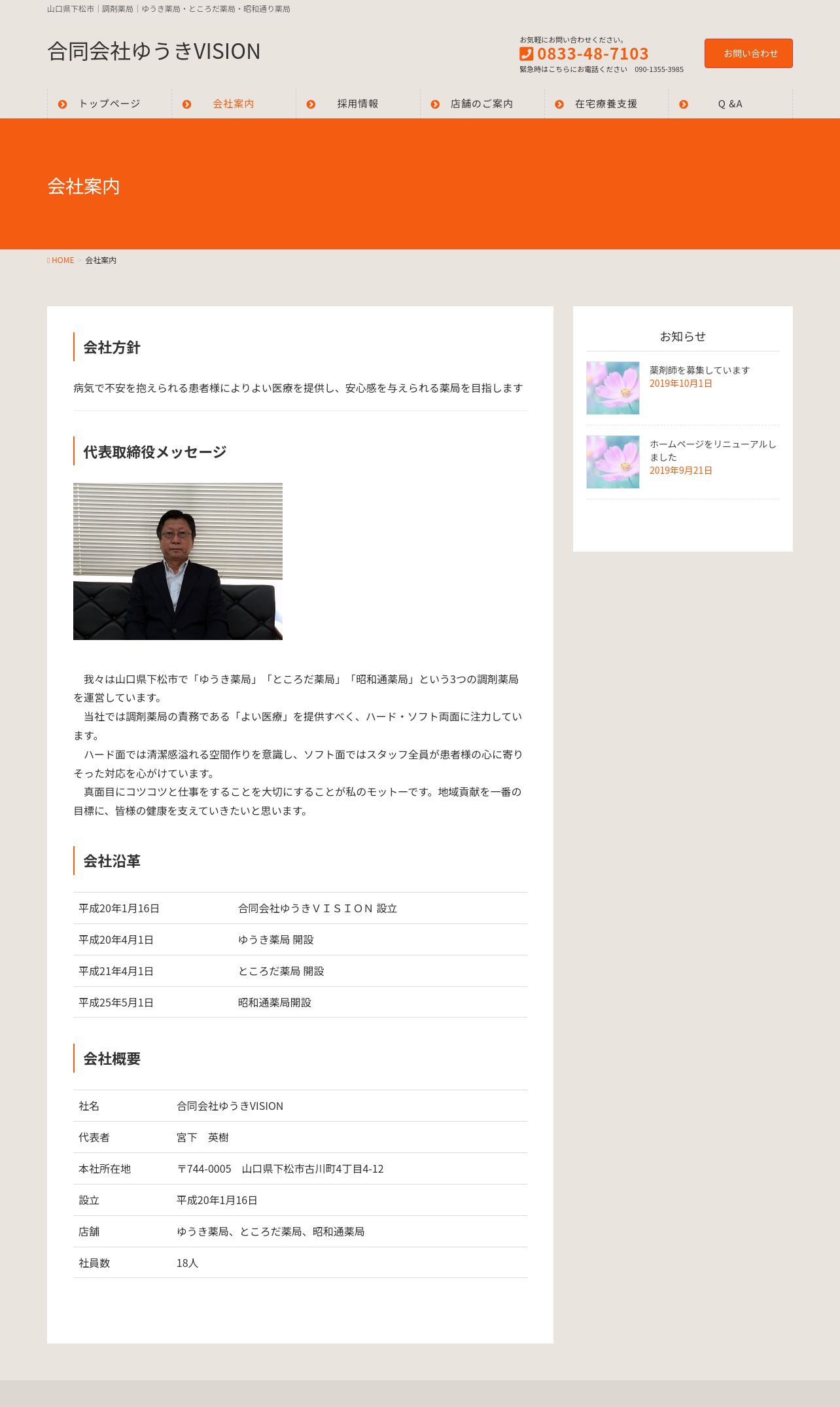This screenshot has height=1407, width=840.
Task: Click the 平成20年1月16日 cell in 会社沿革
Action: (x=153, y=908)
